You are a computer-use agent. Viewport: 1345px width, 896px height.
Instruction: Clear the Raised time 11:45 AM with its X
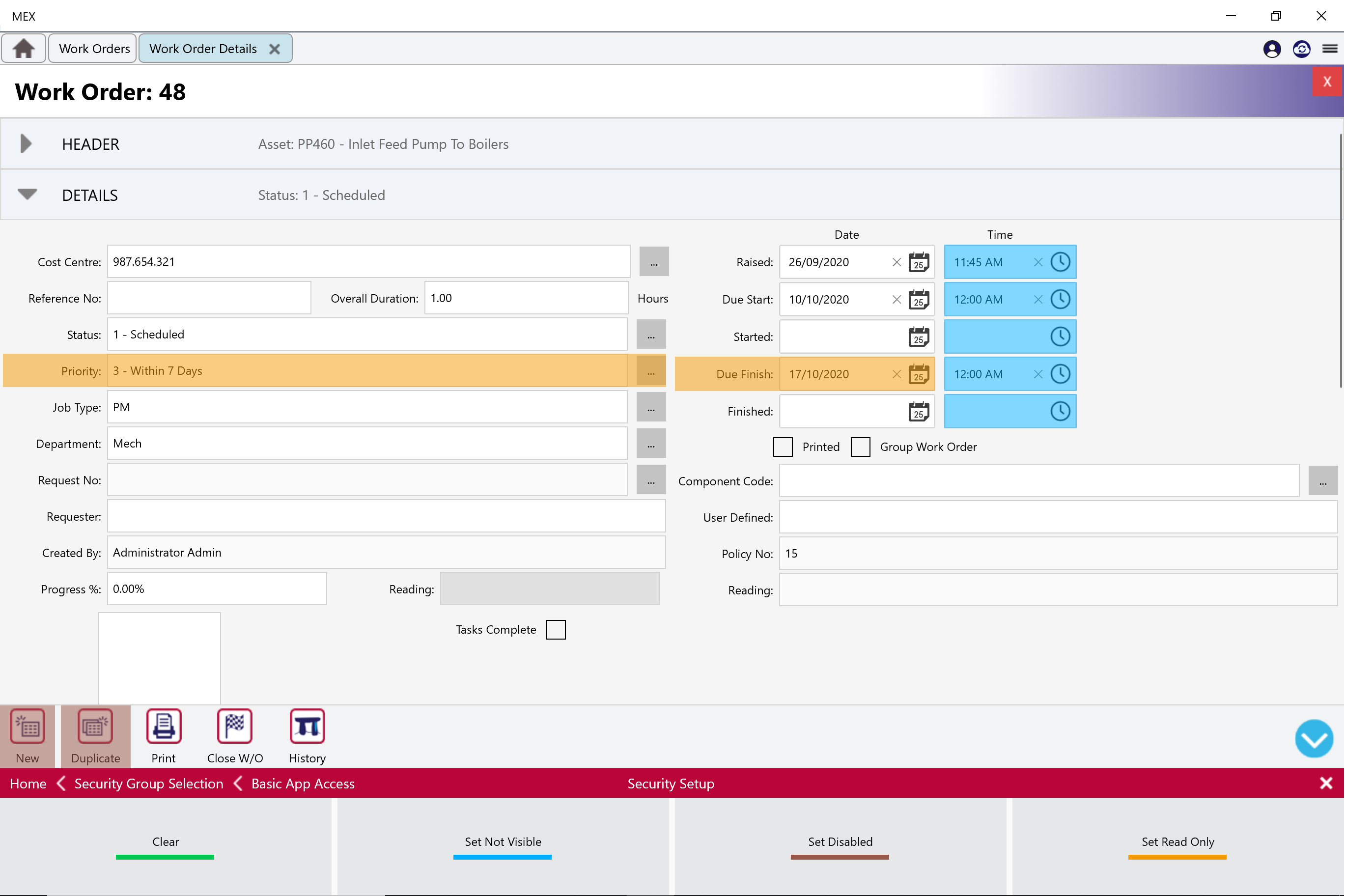(1038, 262)
